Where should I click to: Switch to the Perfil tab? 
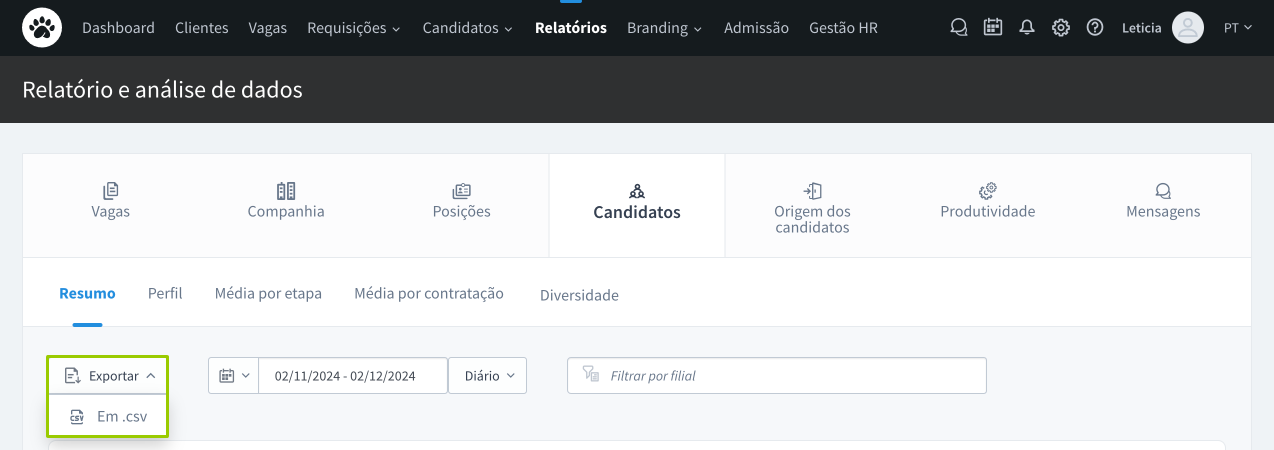click(165, 294)
